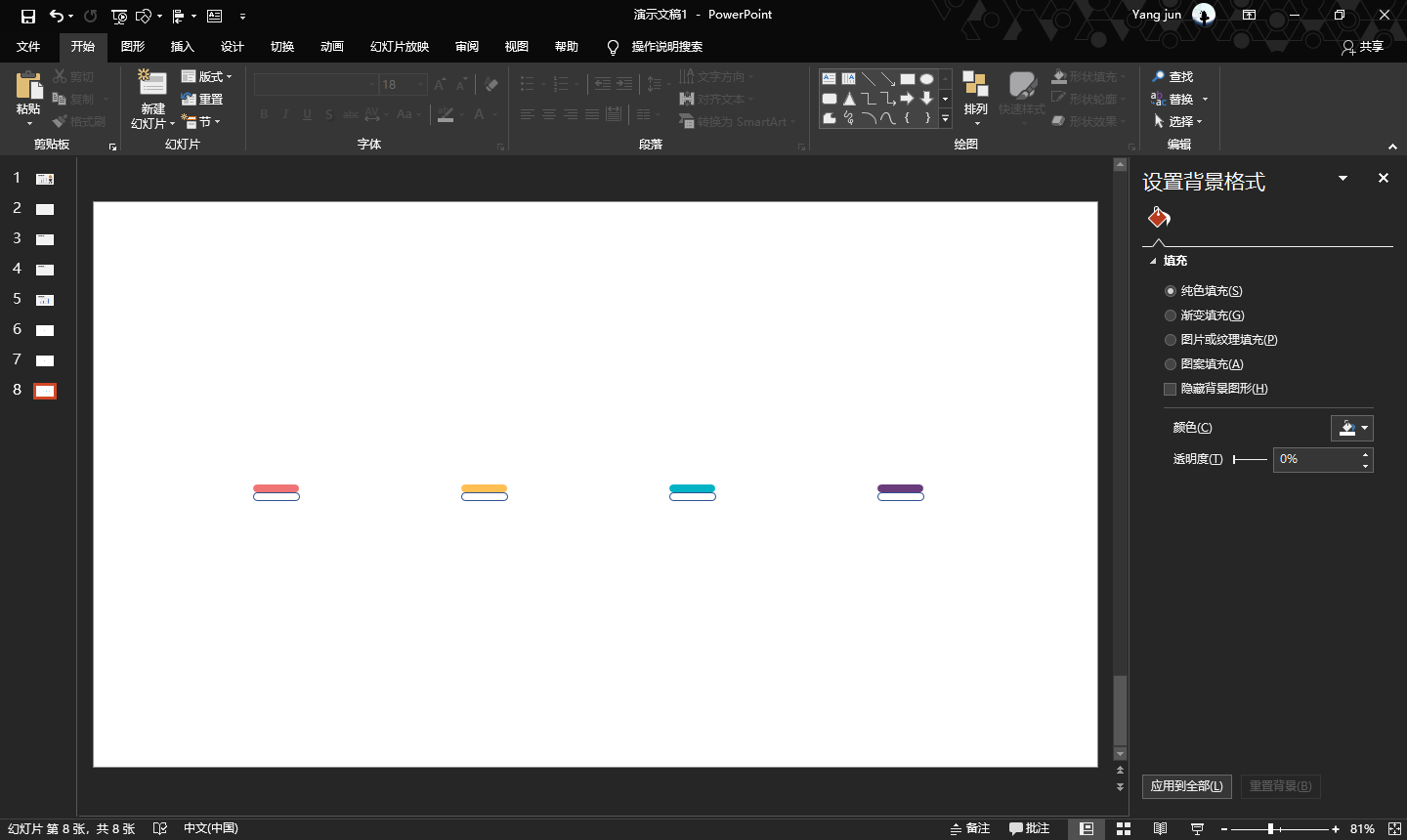Open the 文件 file tab
This screenshot has width=1407, height=840.
pos(28,47)
